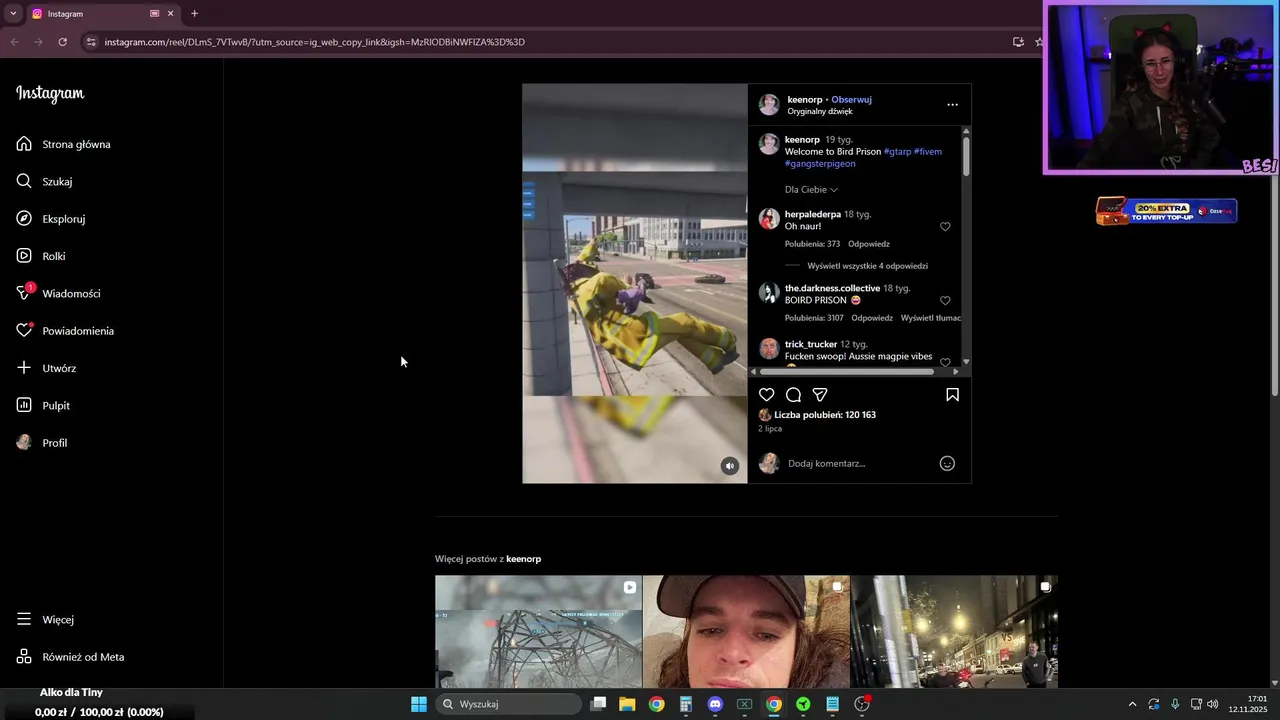The image size is (1280, 720).
Task: Click the #gangsterpigeon hashtag
Action: [x=820, y=164]
